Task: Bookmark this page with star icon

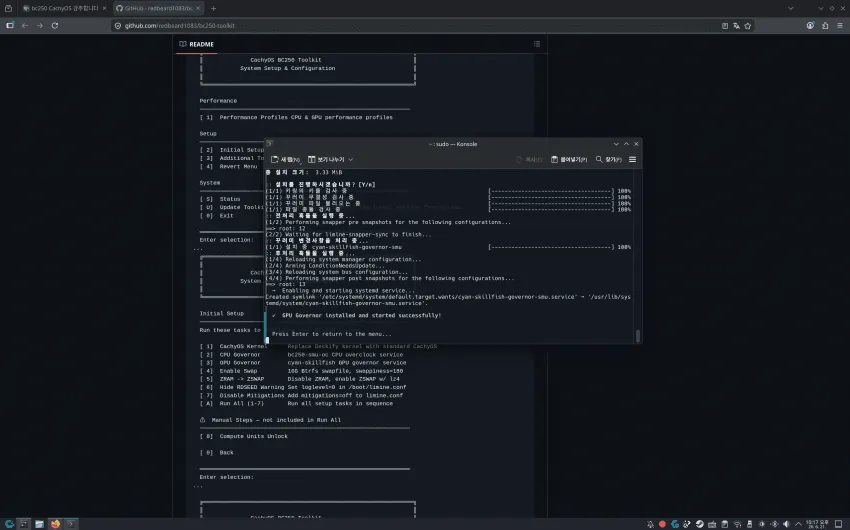Action: coord(748,25)
